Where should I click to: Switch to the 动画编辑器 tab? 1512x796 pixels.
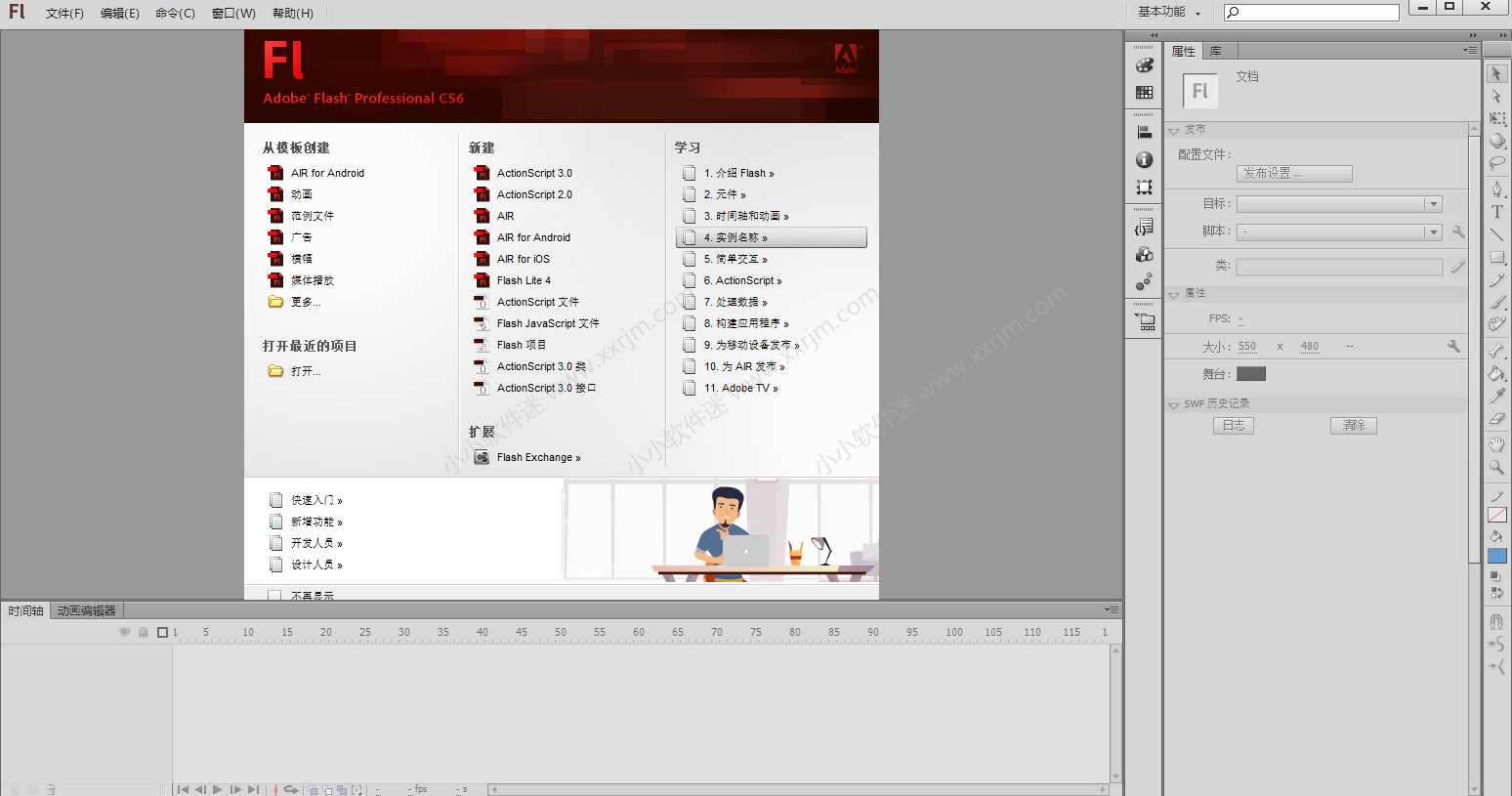point(86,610)
